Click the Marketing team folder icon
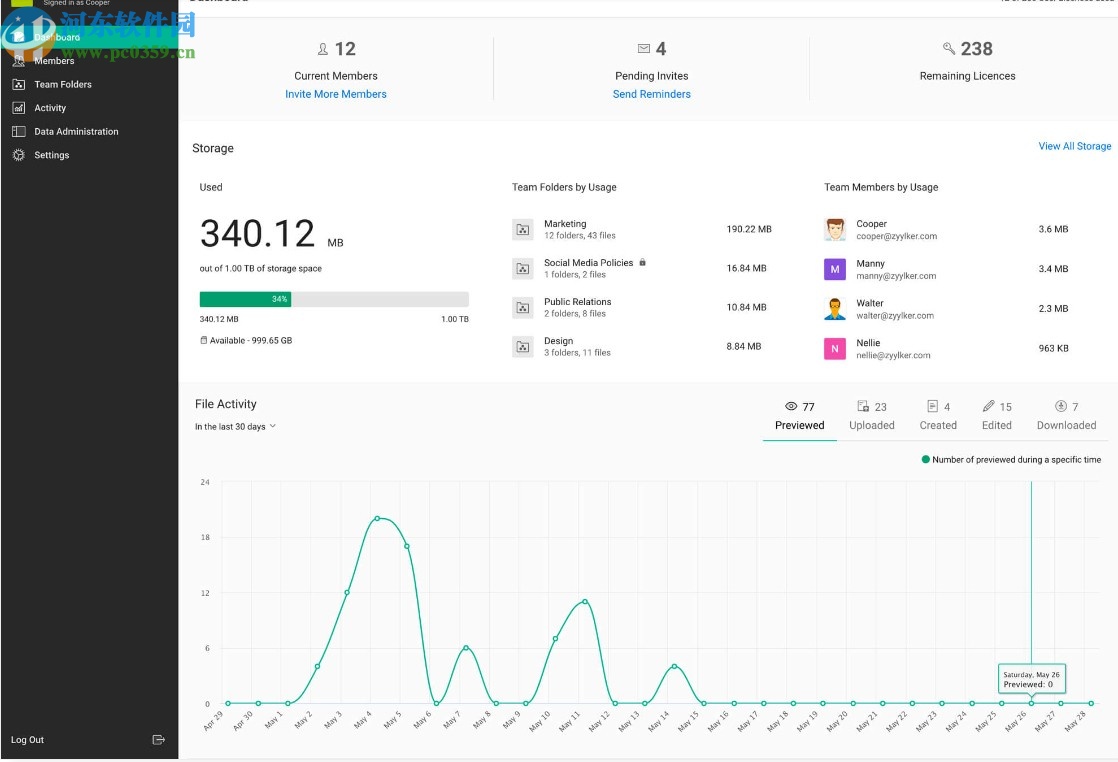This screenshot has width=1118, height=762. pos(522,229)
